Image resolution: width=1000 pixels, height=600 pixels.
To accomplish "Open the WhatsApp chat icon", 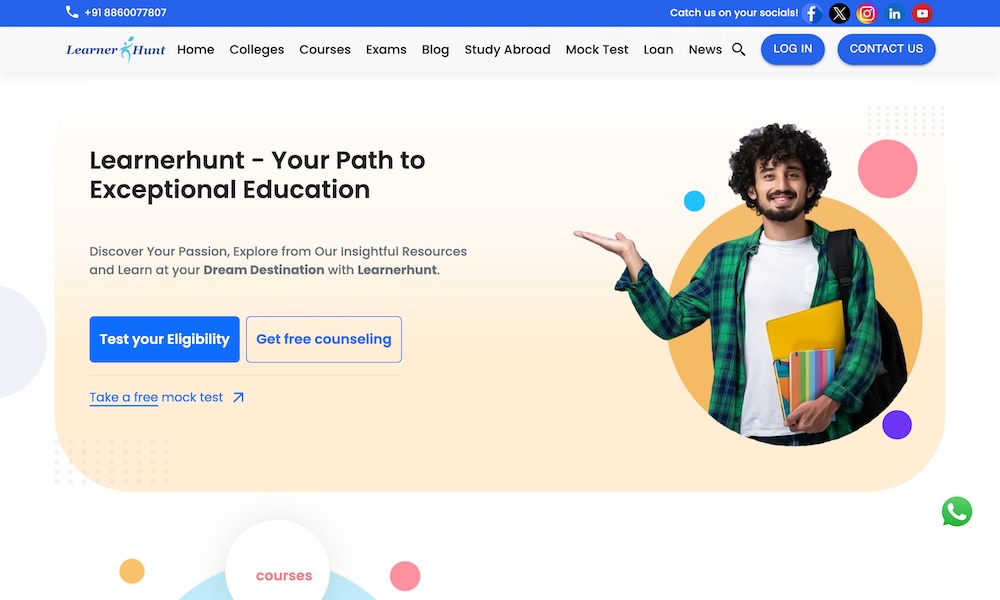I will point(957,511).
